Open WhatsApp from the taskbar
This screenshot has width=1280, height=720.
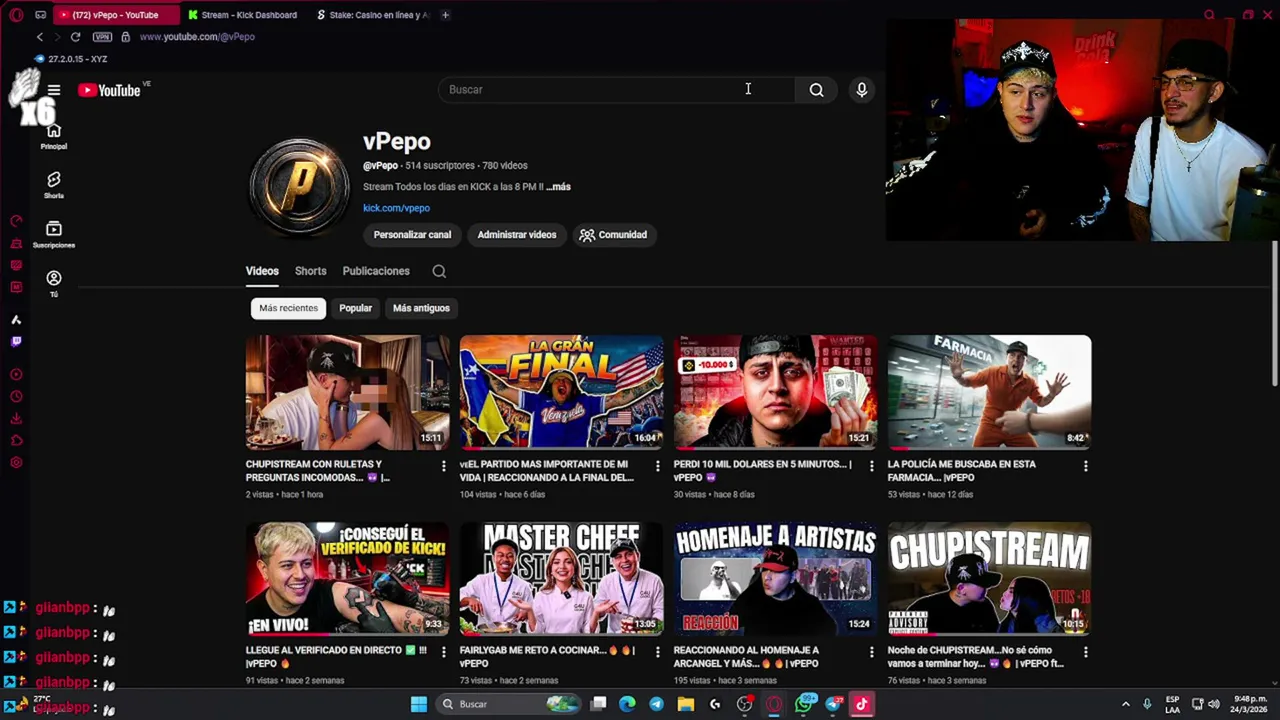(804, 704)
